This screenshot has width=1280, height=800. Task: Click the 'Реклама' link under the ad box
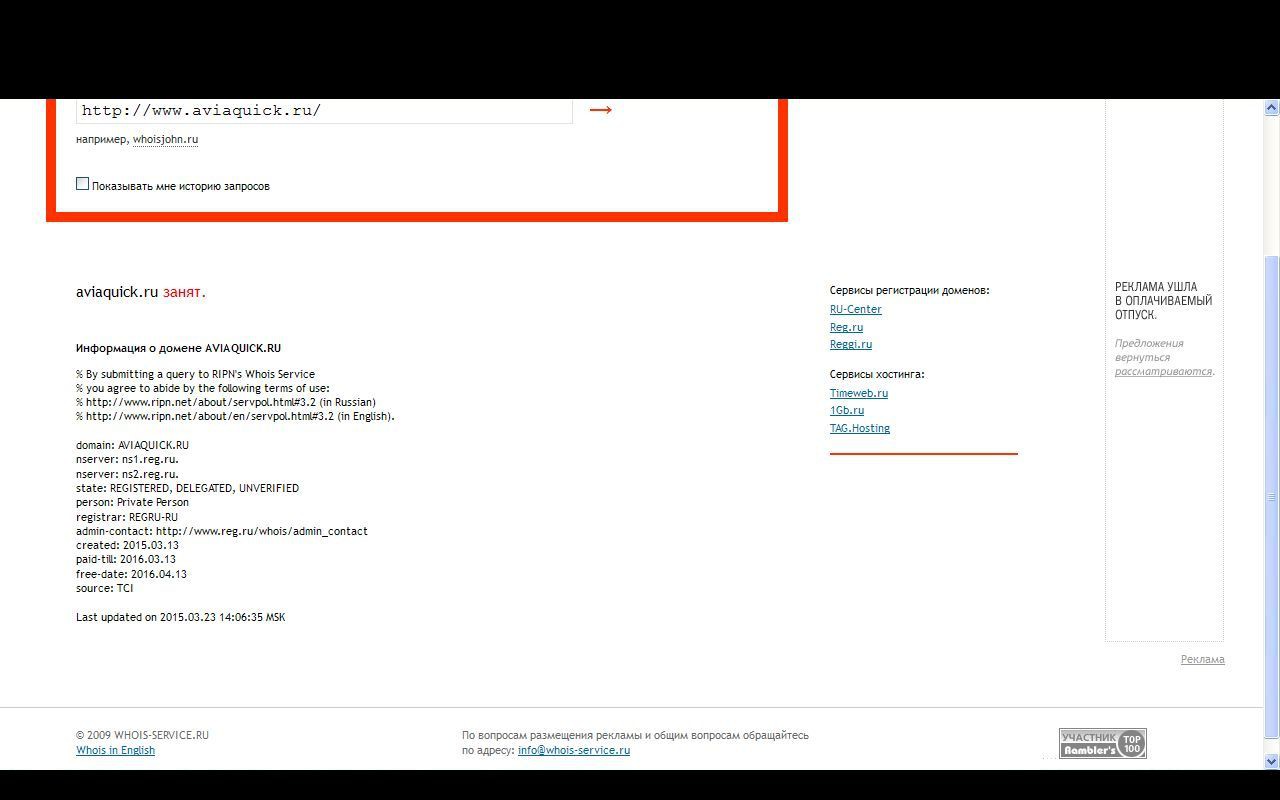point(1202,659)
